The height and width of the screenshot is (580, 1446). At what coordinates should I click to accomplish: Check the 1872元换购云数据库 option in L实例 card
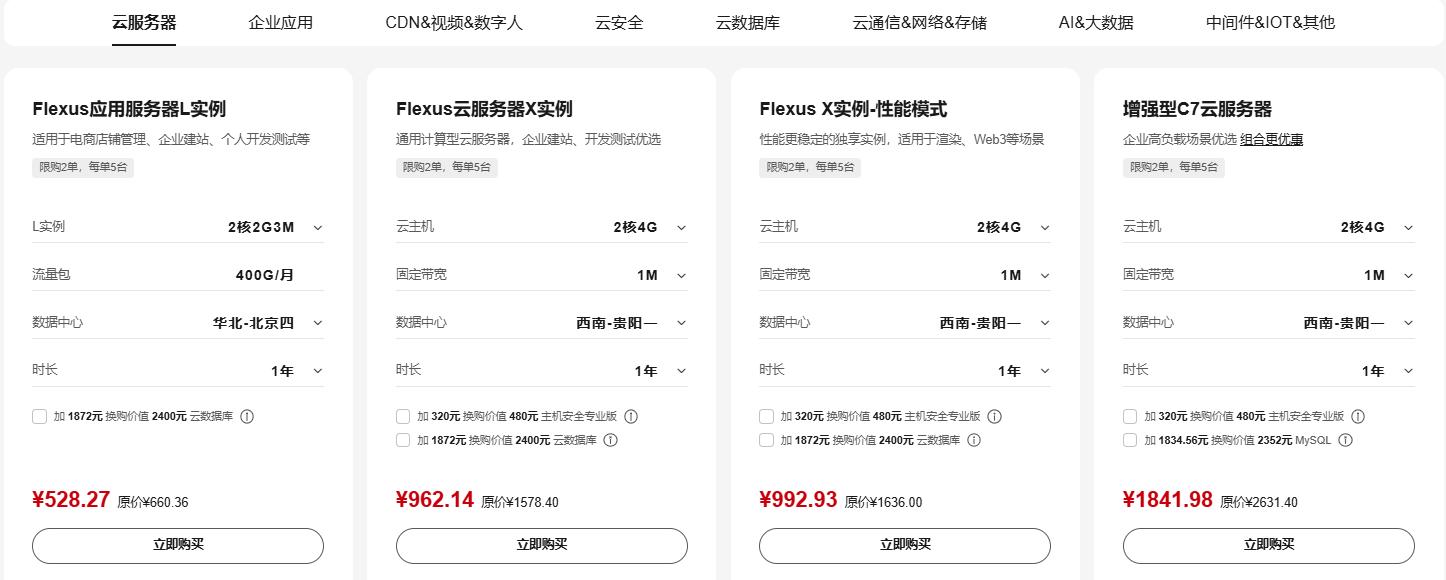point(40,416)
